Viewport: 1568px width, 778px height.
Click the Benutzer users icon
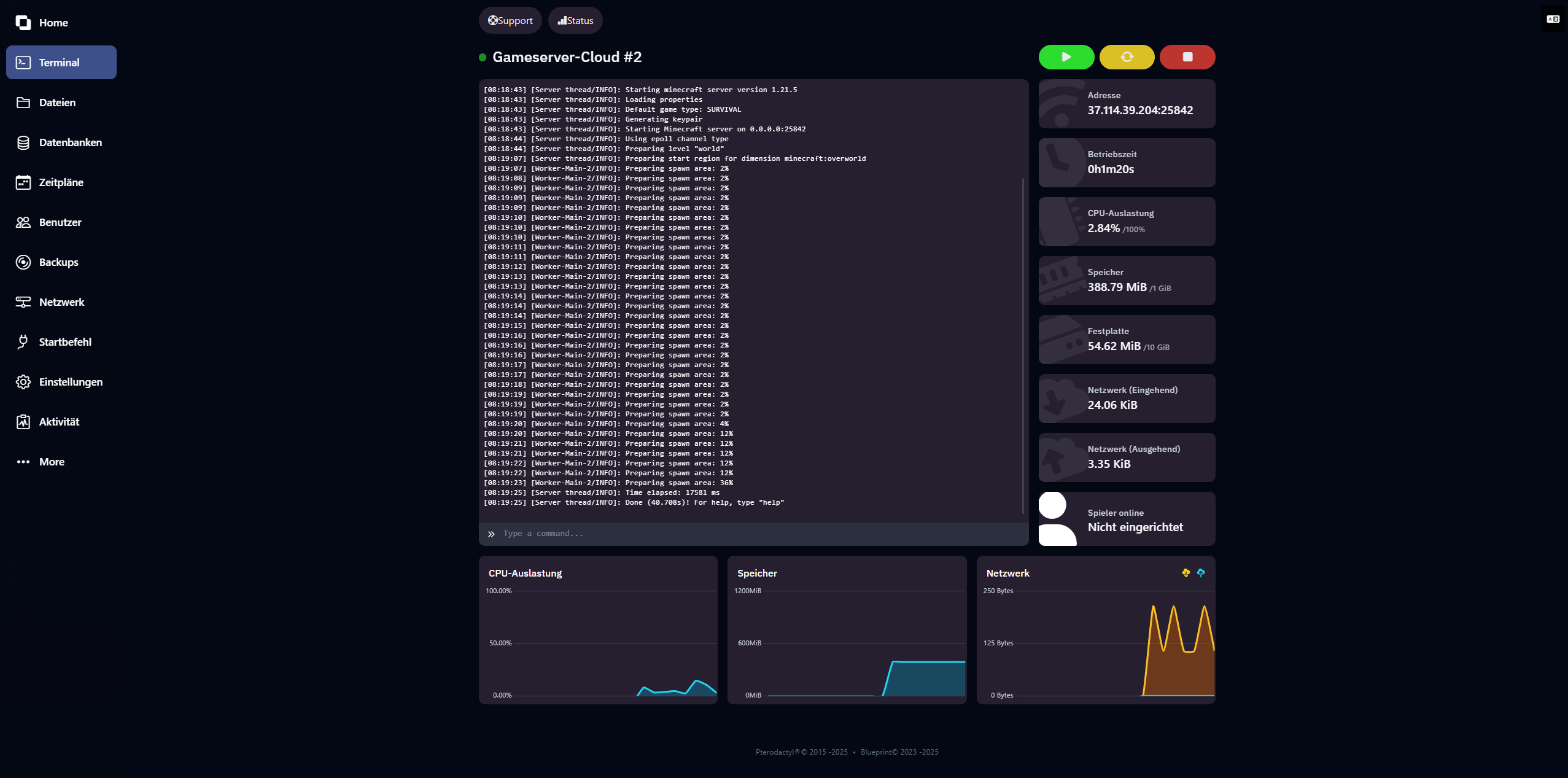(23, 222)
